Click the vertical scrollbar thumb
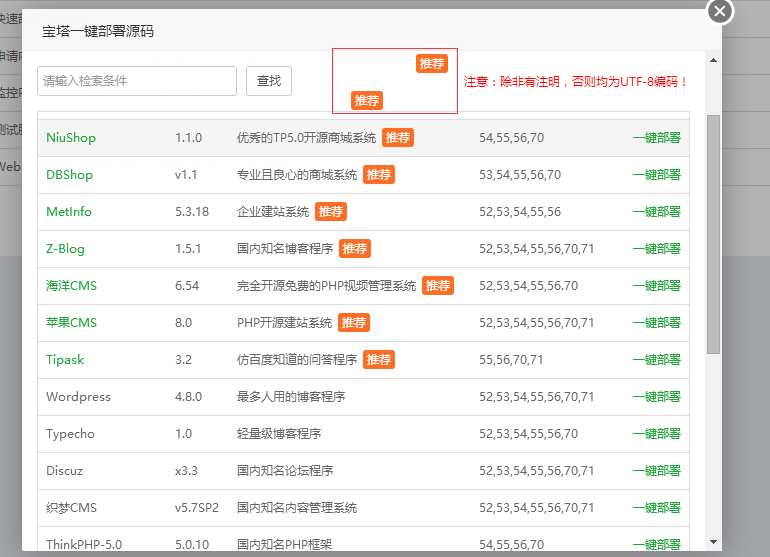 [x=714, y=234]
